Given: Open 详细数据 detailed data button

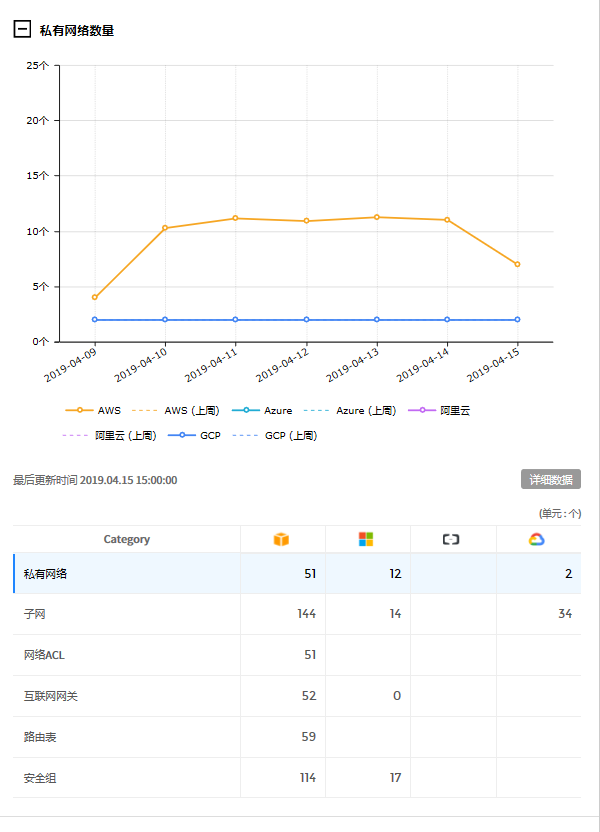Looking at the screenshot, I should click(x=550, y=480).
